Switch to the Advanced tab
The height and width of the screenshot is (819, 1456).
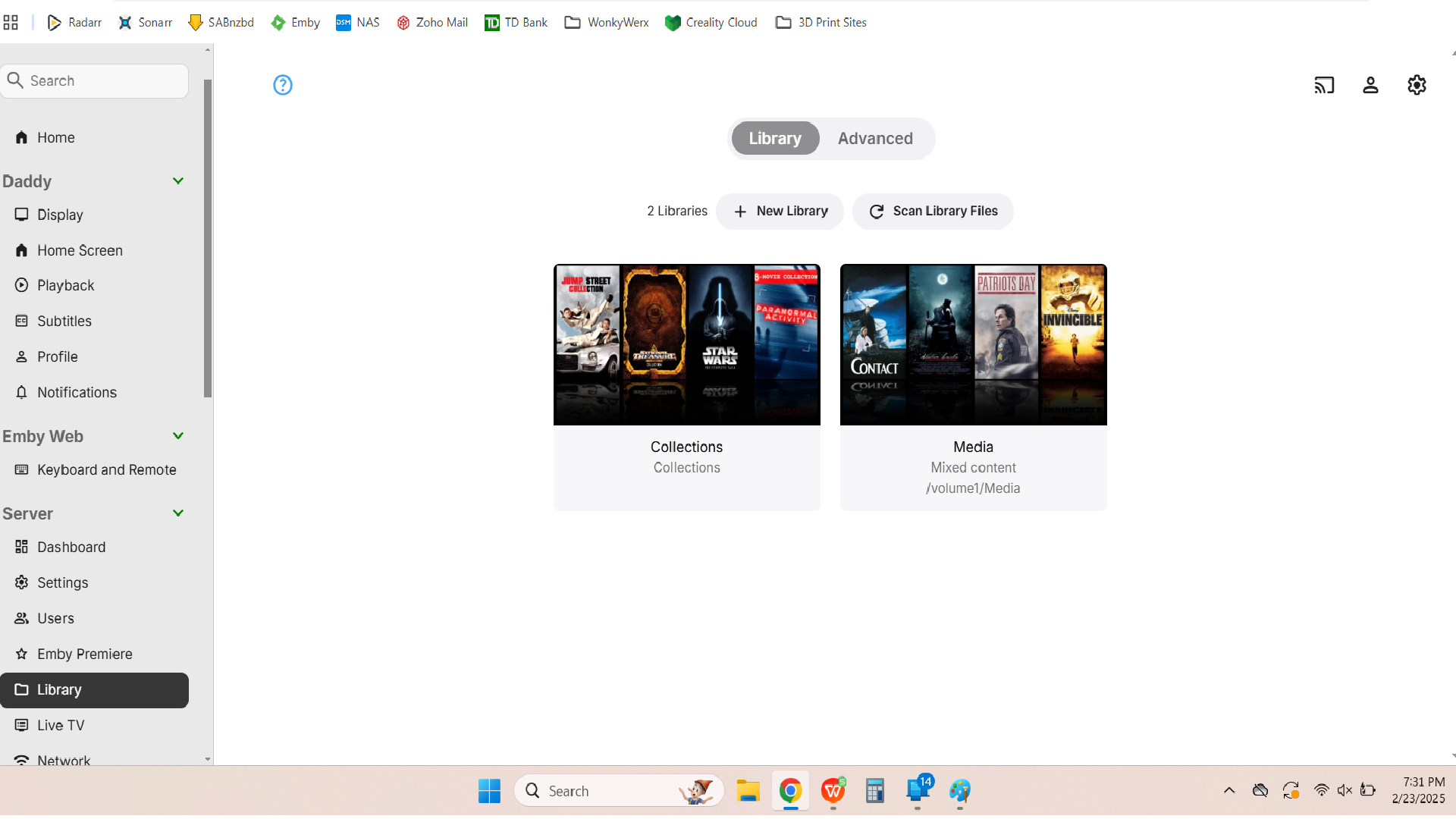875,138
